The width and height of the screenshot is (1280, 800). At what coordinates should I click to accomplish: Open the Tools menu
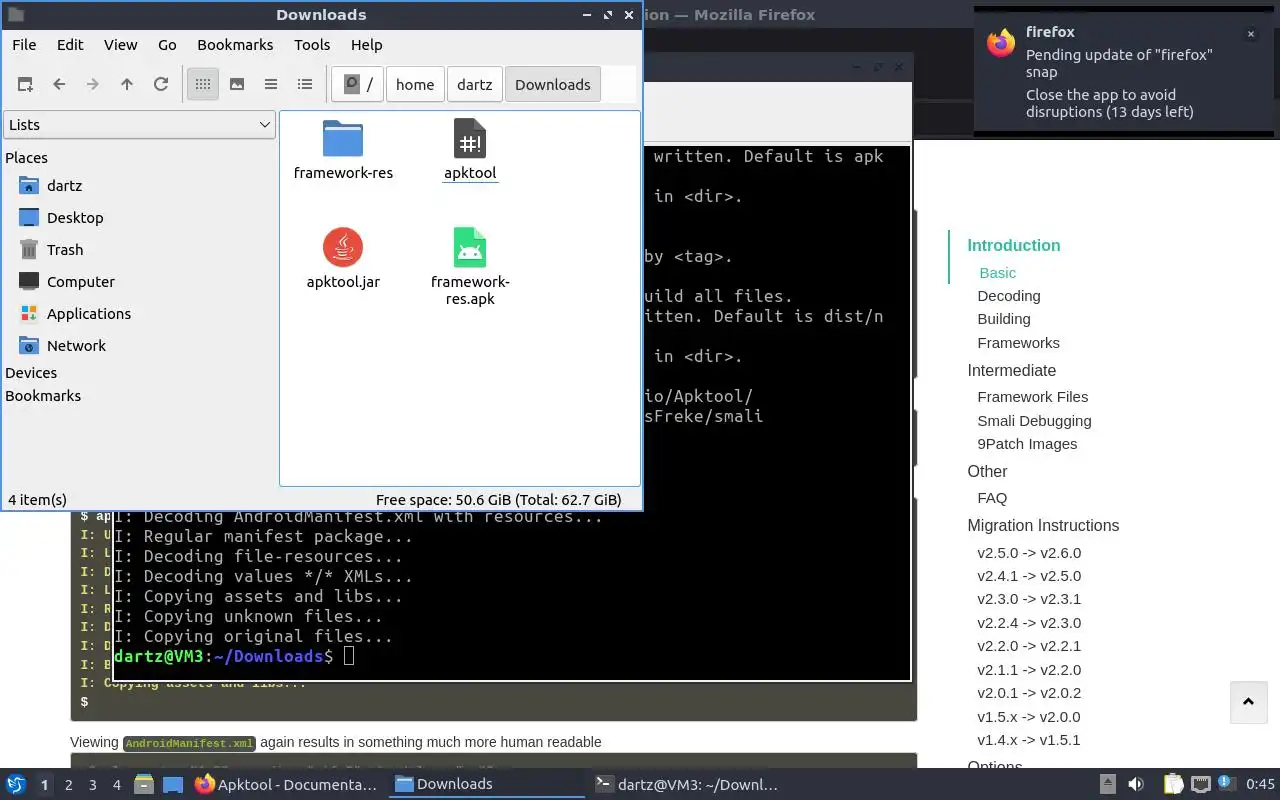coord(312,45)
